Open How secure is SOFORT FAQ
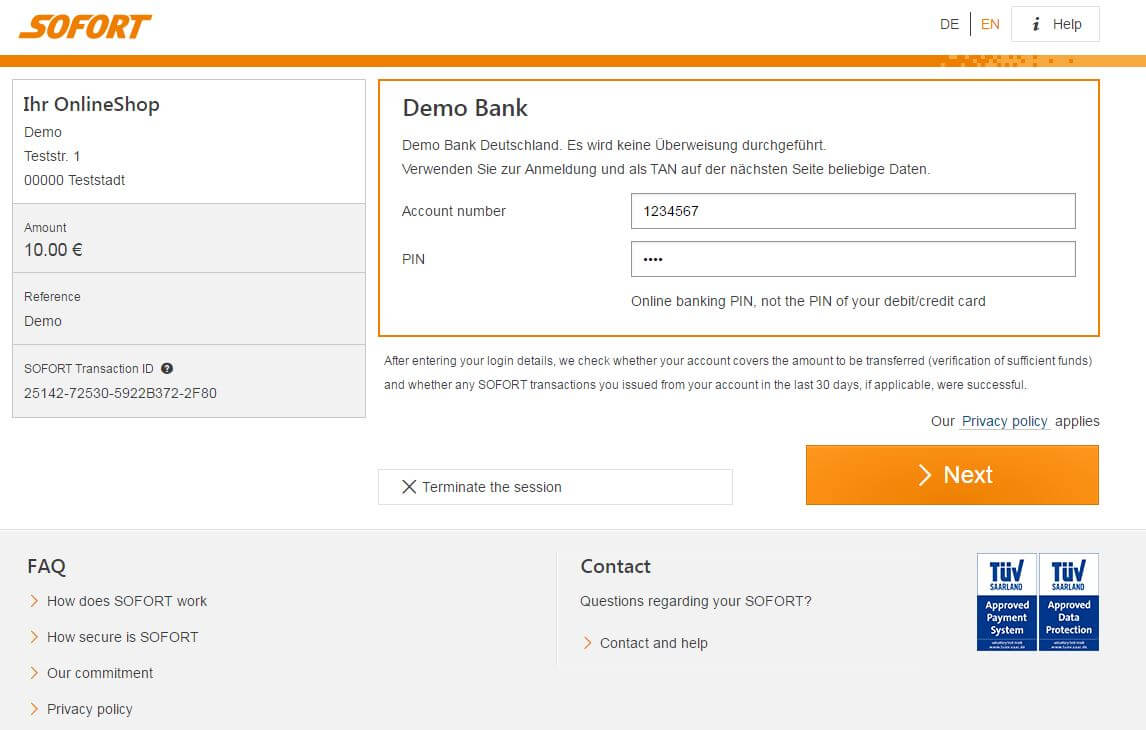 (x=122, y=637)
